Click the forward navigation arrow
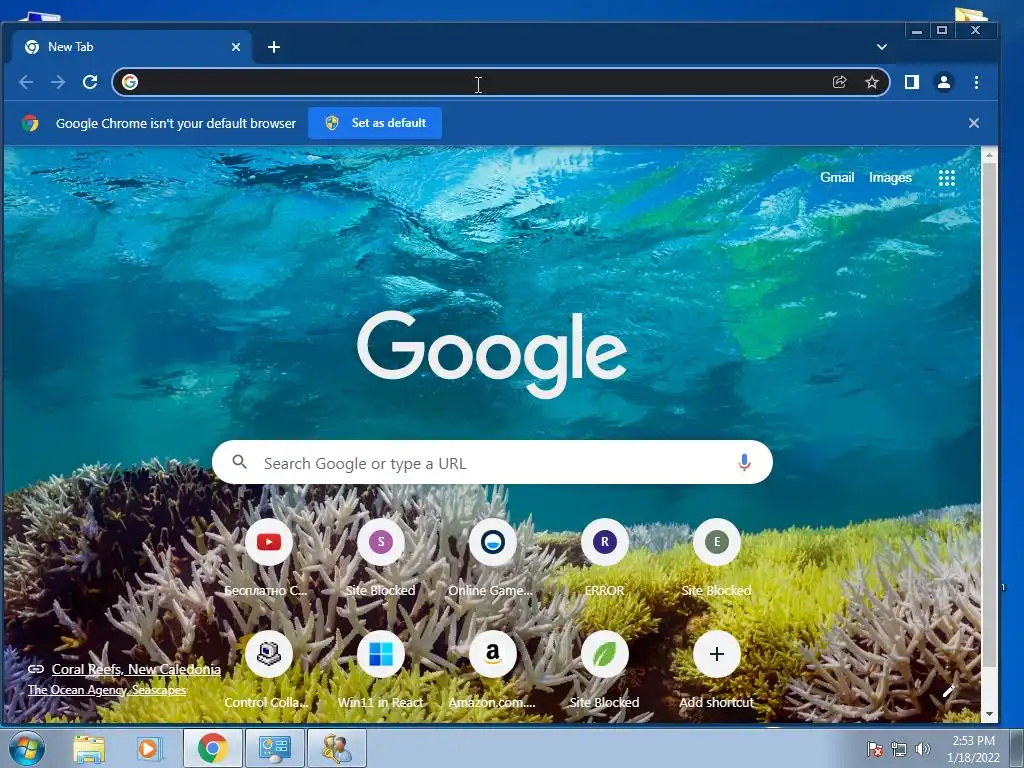Screen dimensions: 1024x768 [x=58, y=82]
